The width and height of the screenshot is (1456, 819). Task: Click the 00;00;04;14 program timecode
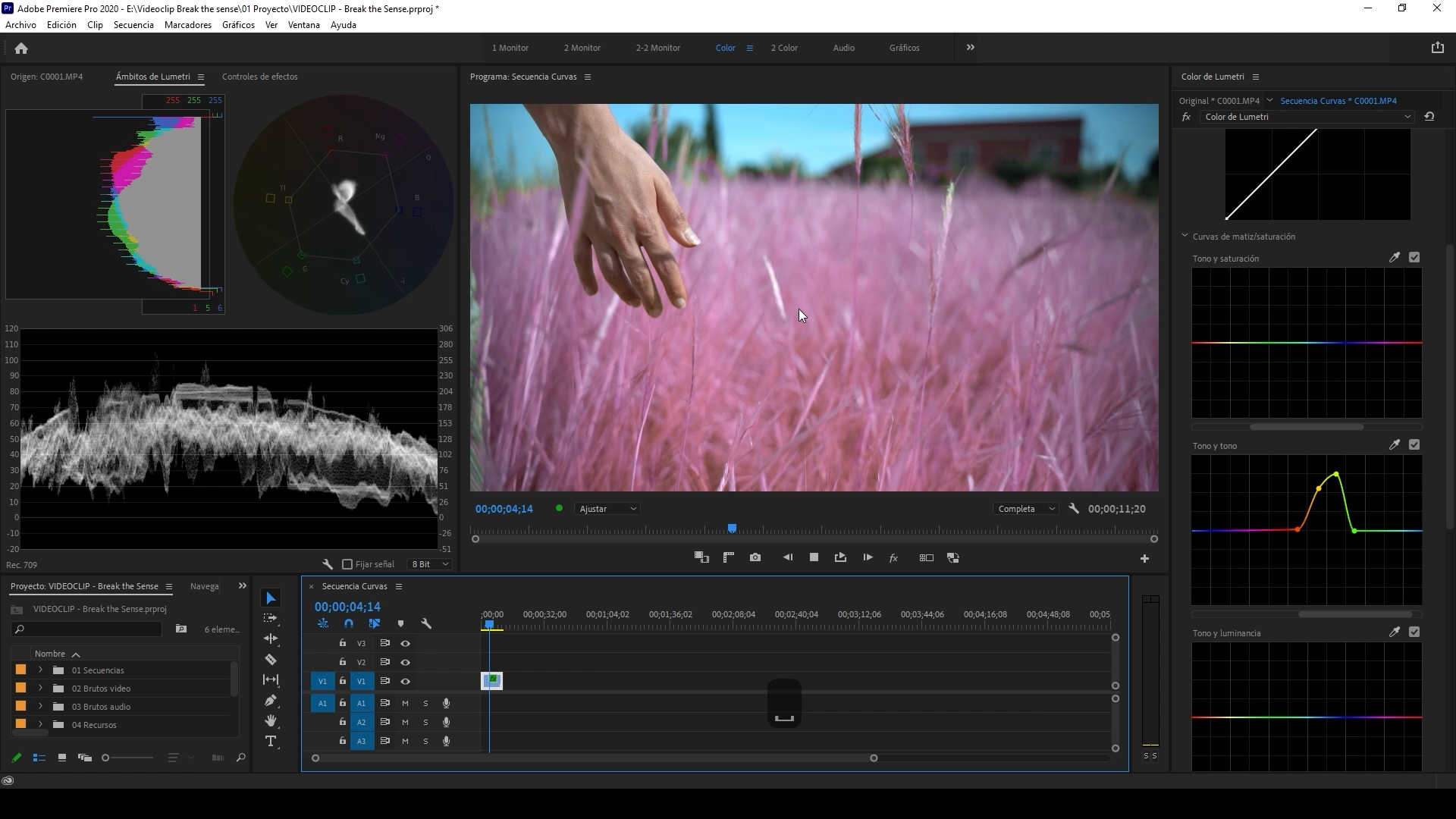[x=504, y=509]
